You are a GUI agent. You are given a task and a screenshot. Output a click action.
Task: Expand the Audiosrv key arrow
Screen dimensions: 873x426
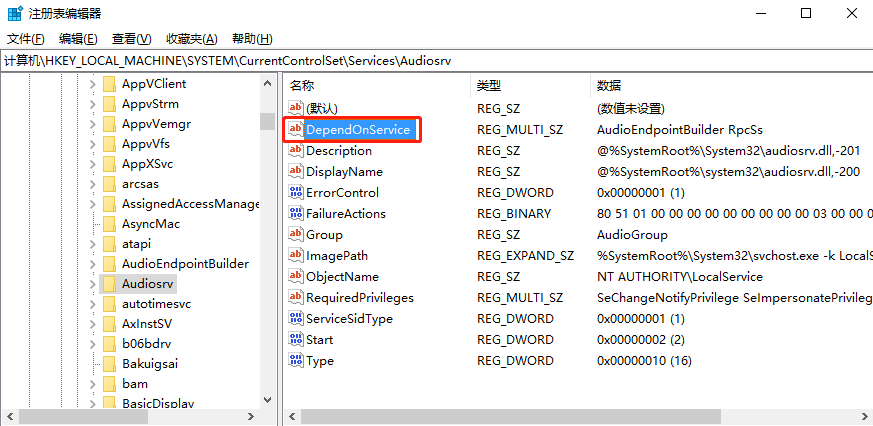(93, 284)
